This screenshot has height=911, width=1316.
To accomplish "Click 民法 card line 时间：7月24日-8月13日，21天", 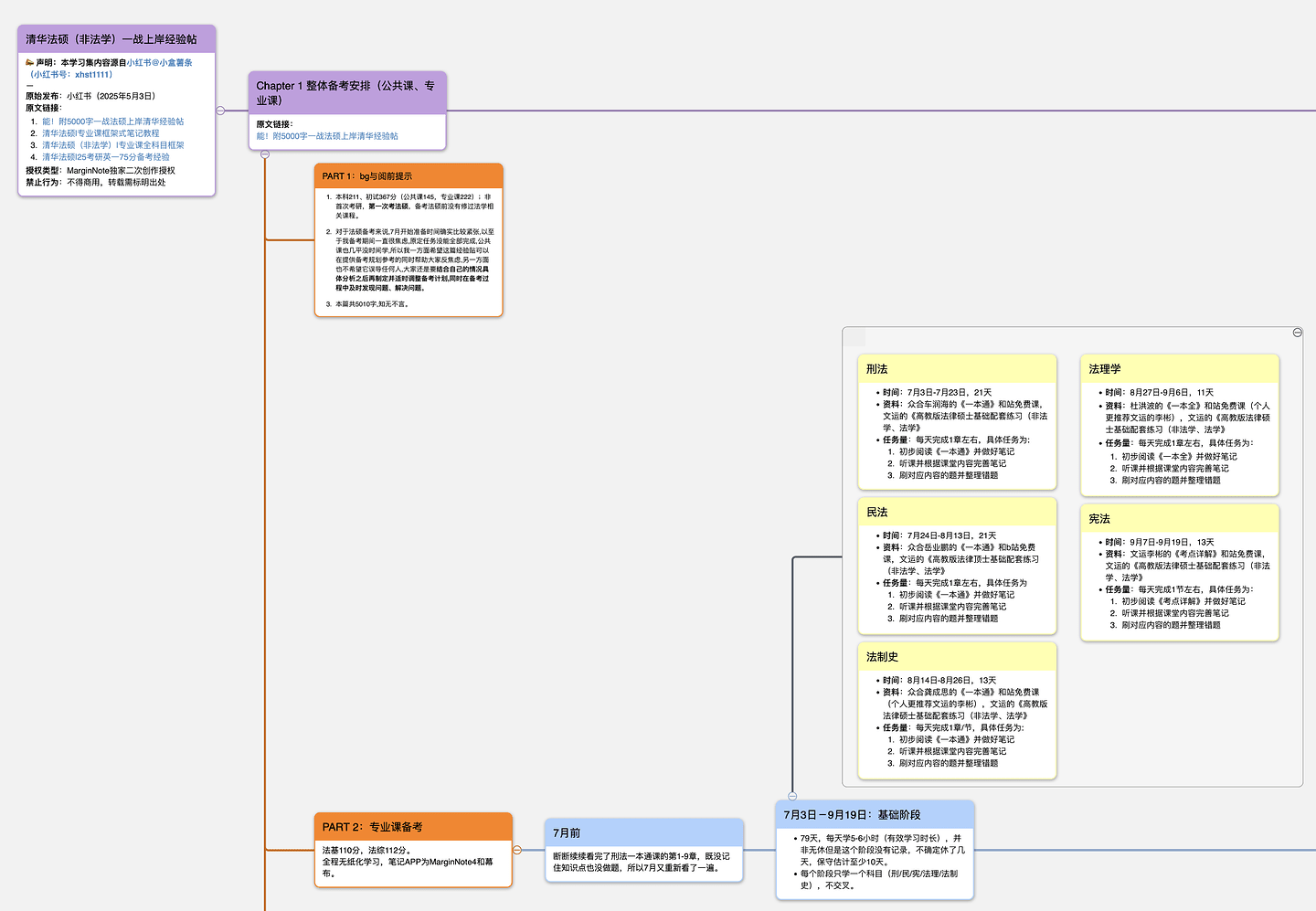I will [x=939, y=536].
